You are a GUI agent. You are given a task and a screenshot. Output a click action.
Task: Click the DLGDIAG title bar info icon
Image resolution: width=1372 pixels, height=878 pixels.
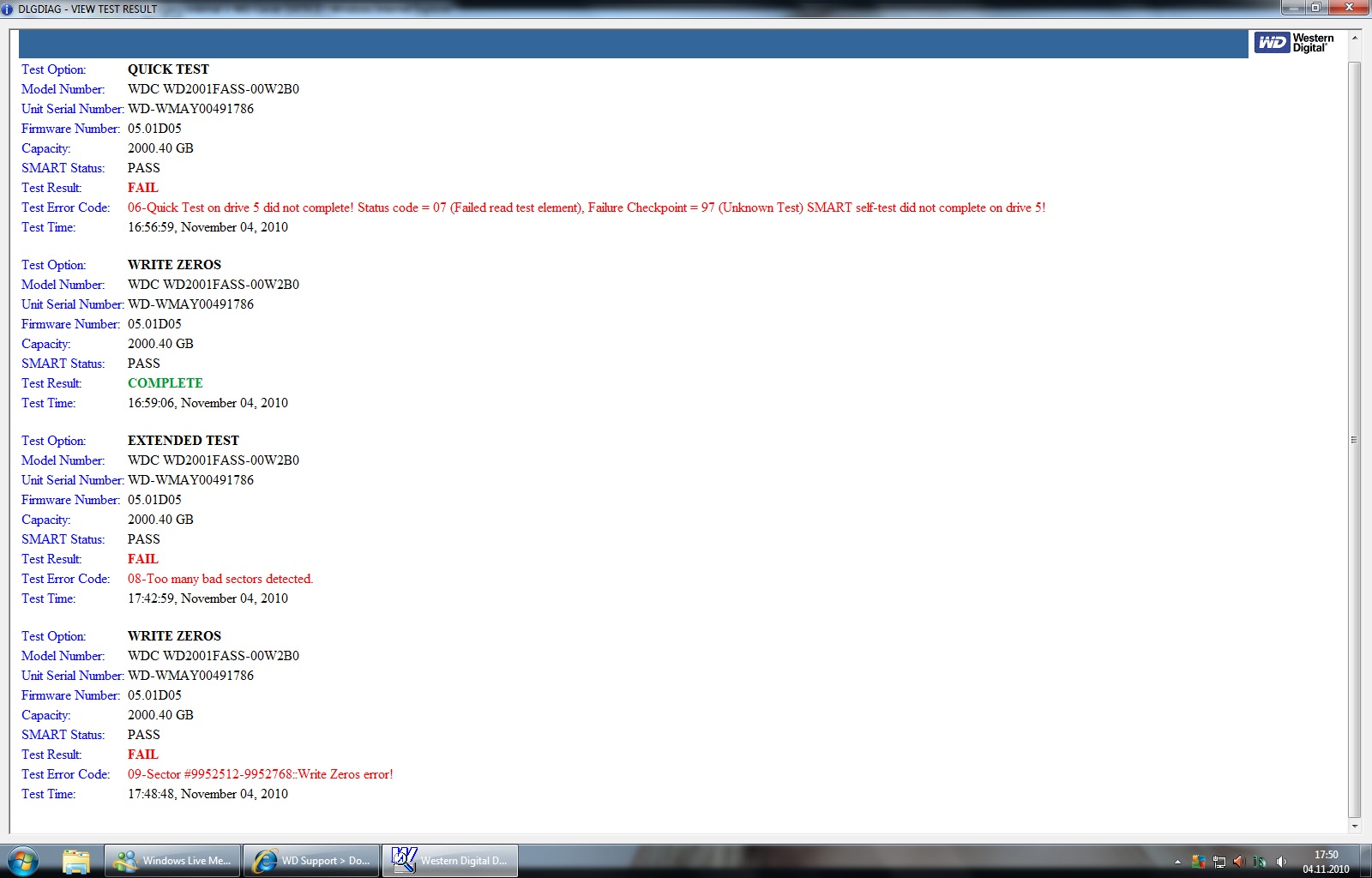(x=8, y=9)
